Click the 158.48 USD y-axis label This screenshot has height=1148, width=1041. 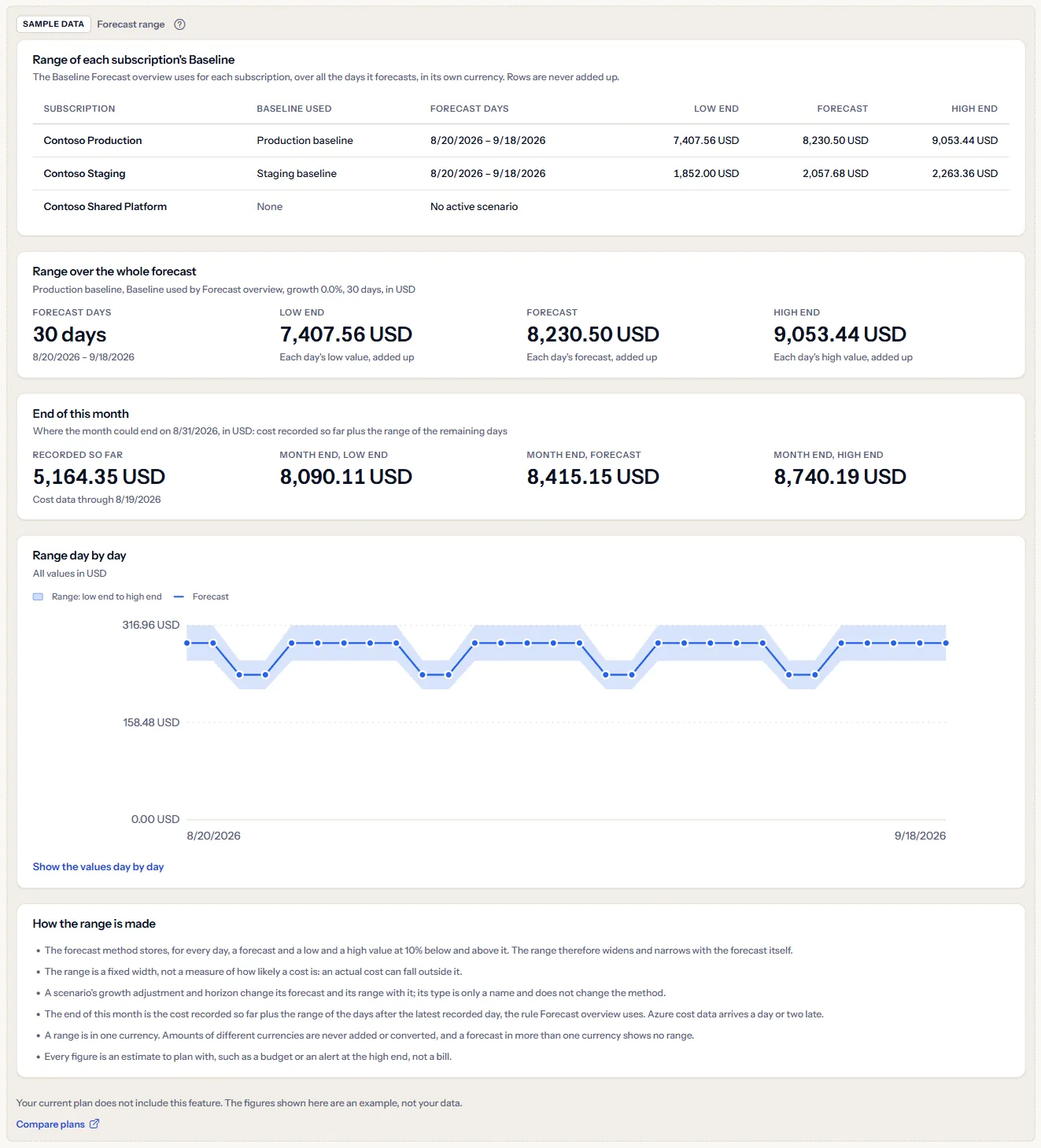point(151,722)
